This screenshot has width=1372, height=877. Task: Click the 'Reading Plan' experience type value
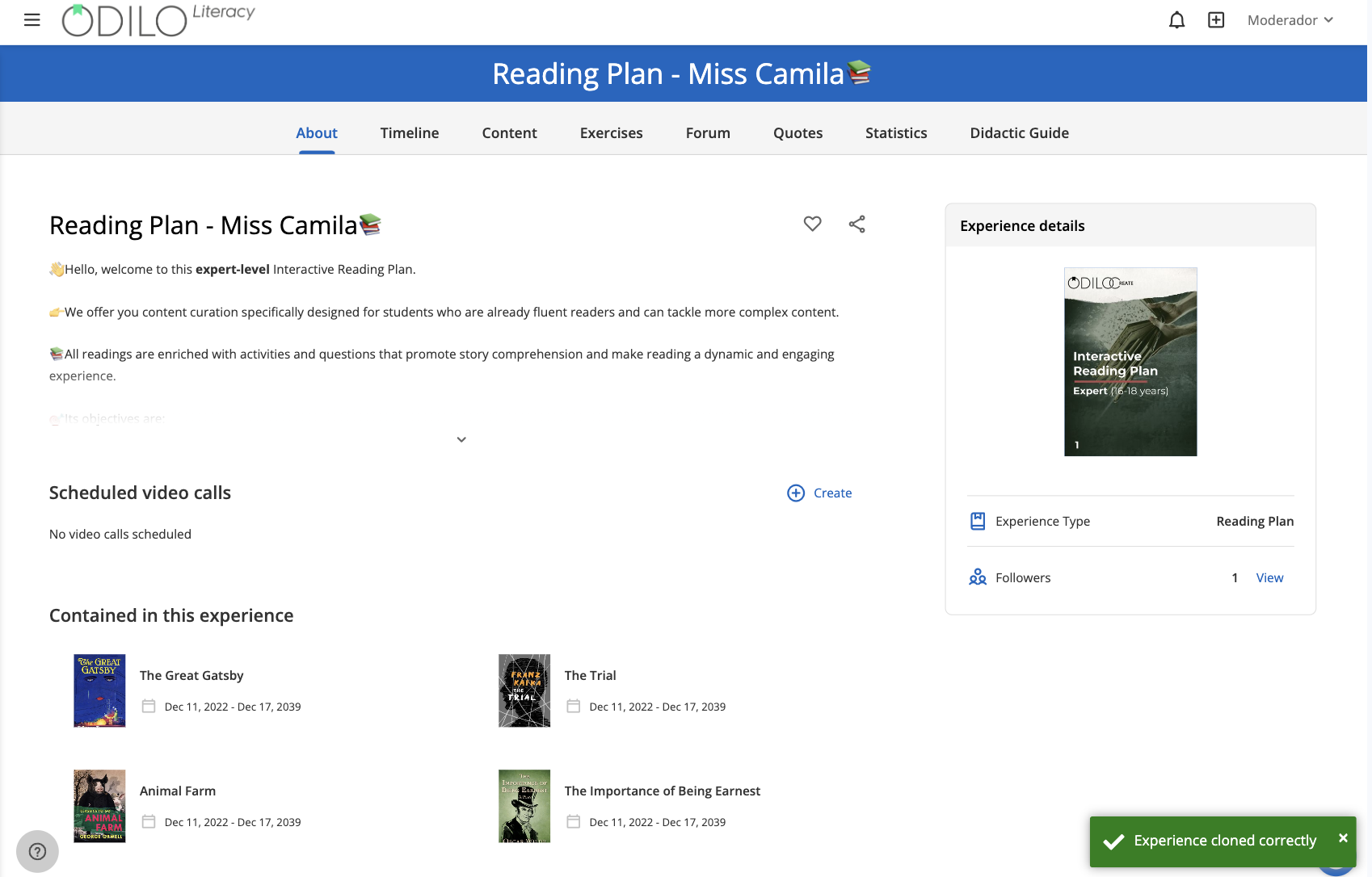1255,521
